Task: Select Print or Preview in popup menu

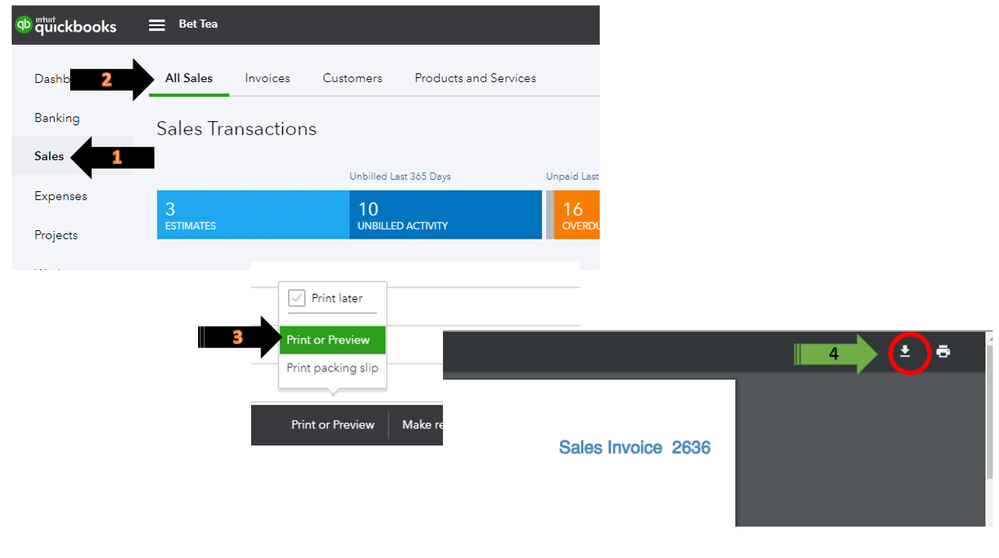Action: tap(332, 340)
